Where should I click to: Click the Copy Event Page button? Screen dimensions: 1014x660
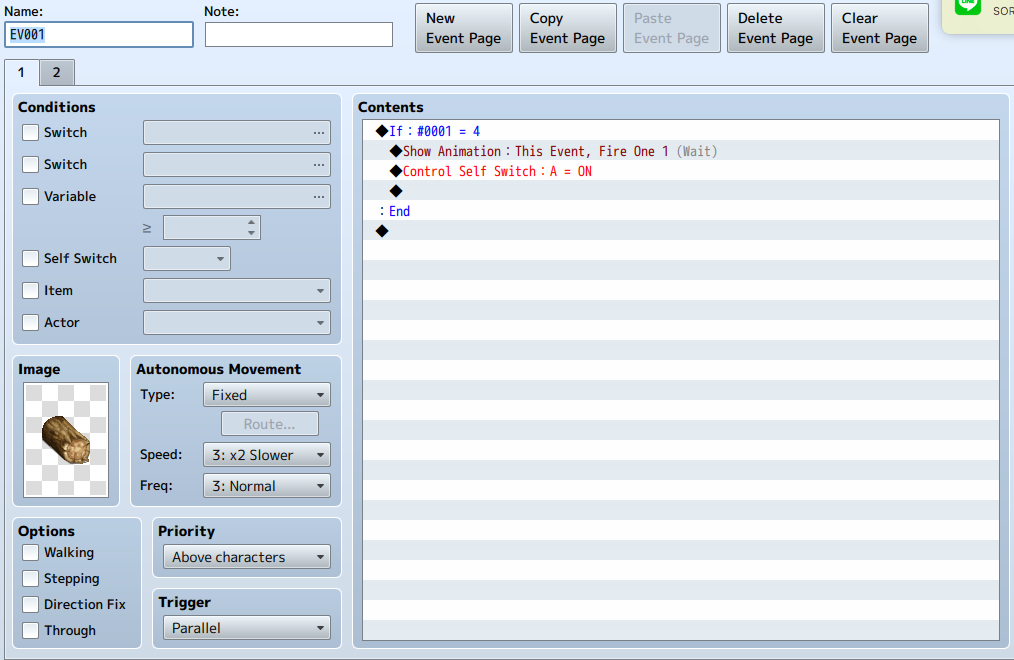click(x=568, y=28)
